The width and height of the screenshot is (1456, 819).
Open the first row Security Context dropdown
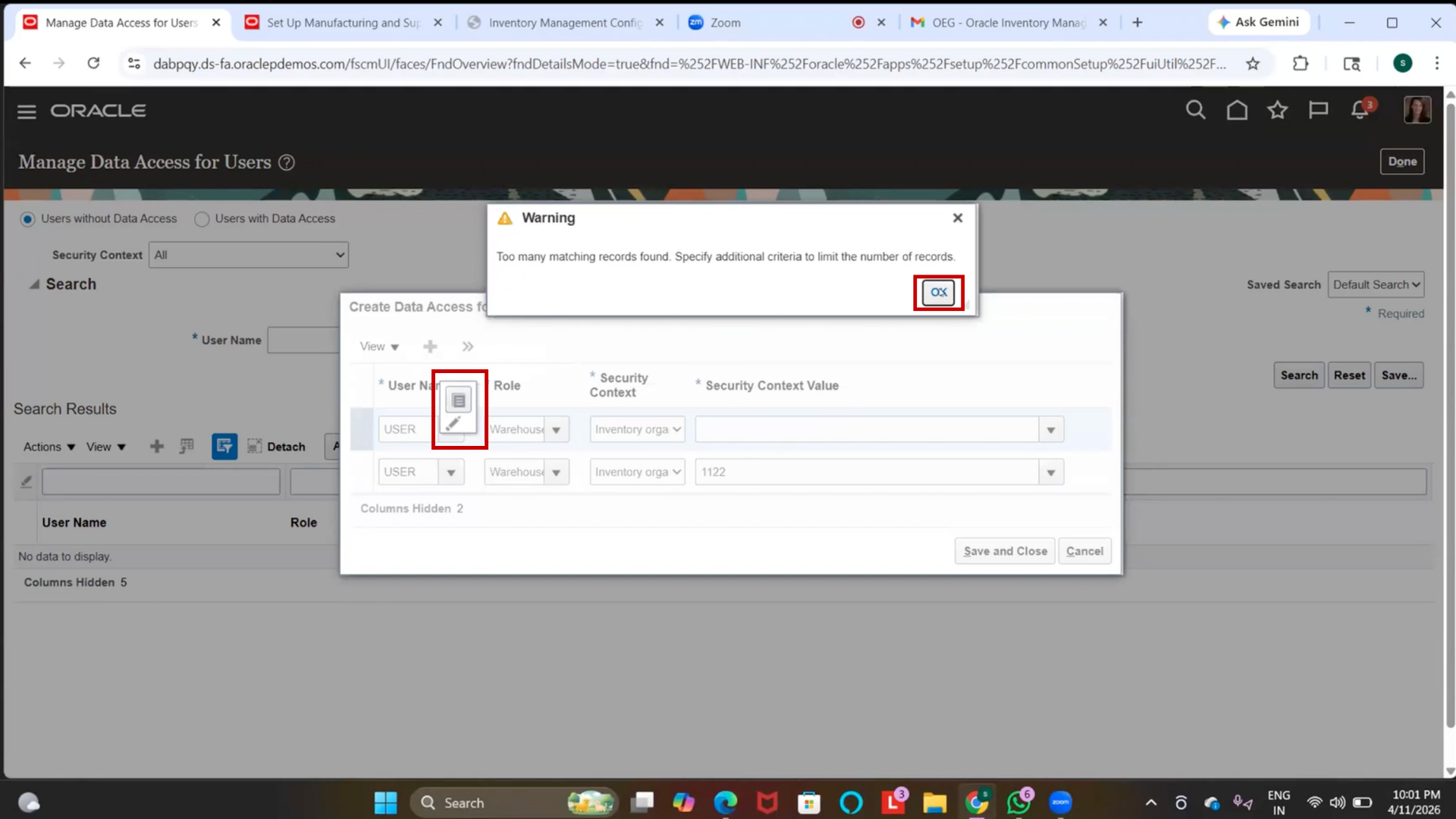637,430
